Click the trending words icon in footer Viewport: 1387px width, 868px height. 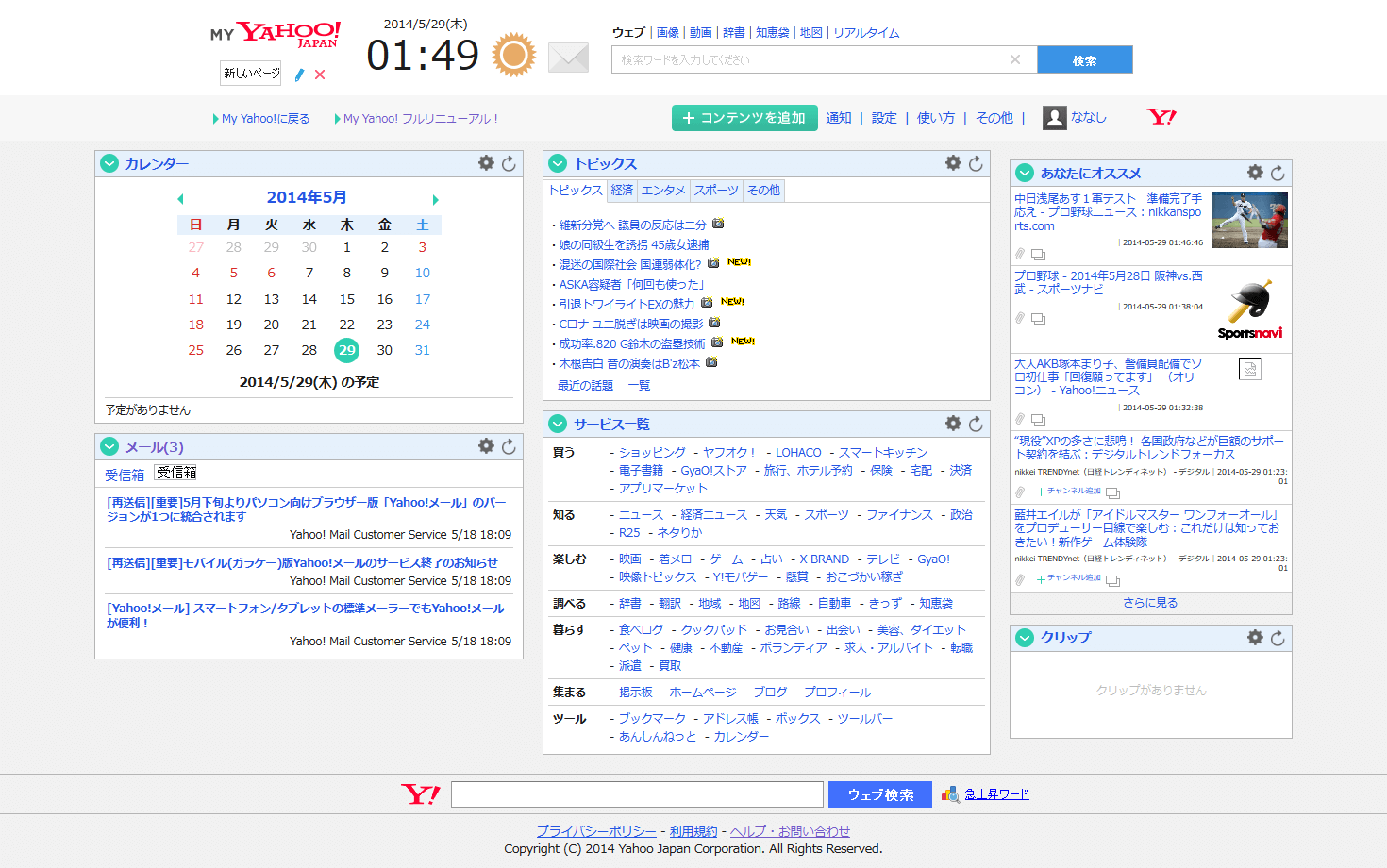tap(950, 794)
